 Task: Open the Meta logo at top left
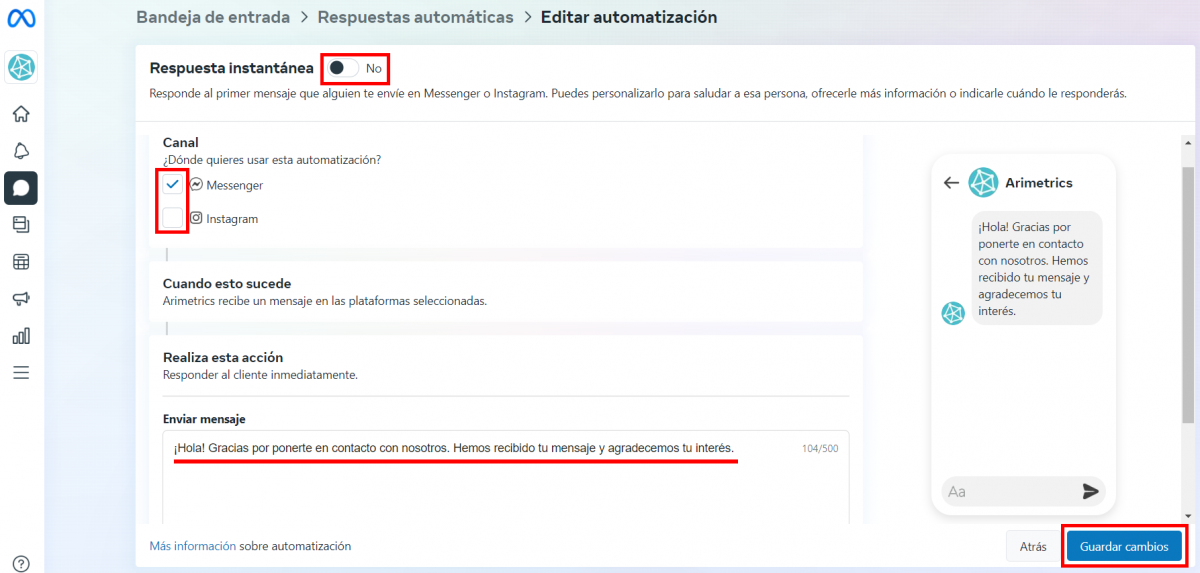click(21, 19)
